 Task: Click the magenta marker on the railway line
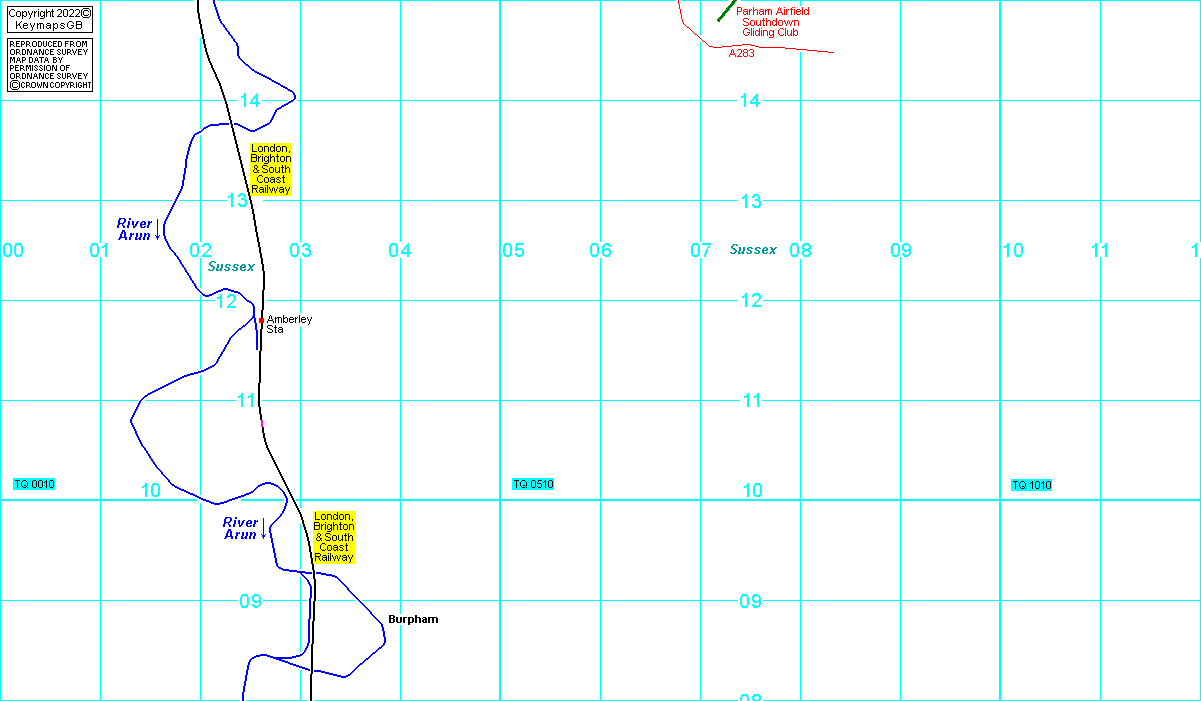(262, 423)
